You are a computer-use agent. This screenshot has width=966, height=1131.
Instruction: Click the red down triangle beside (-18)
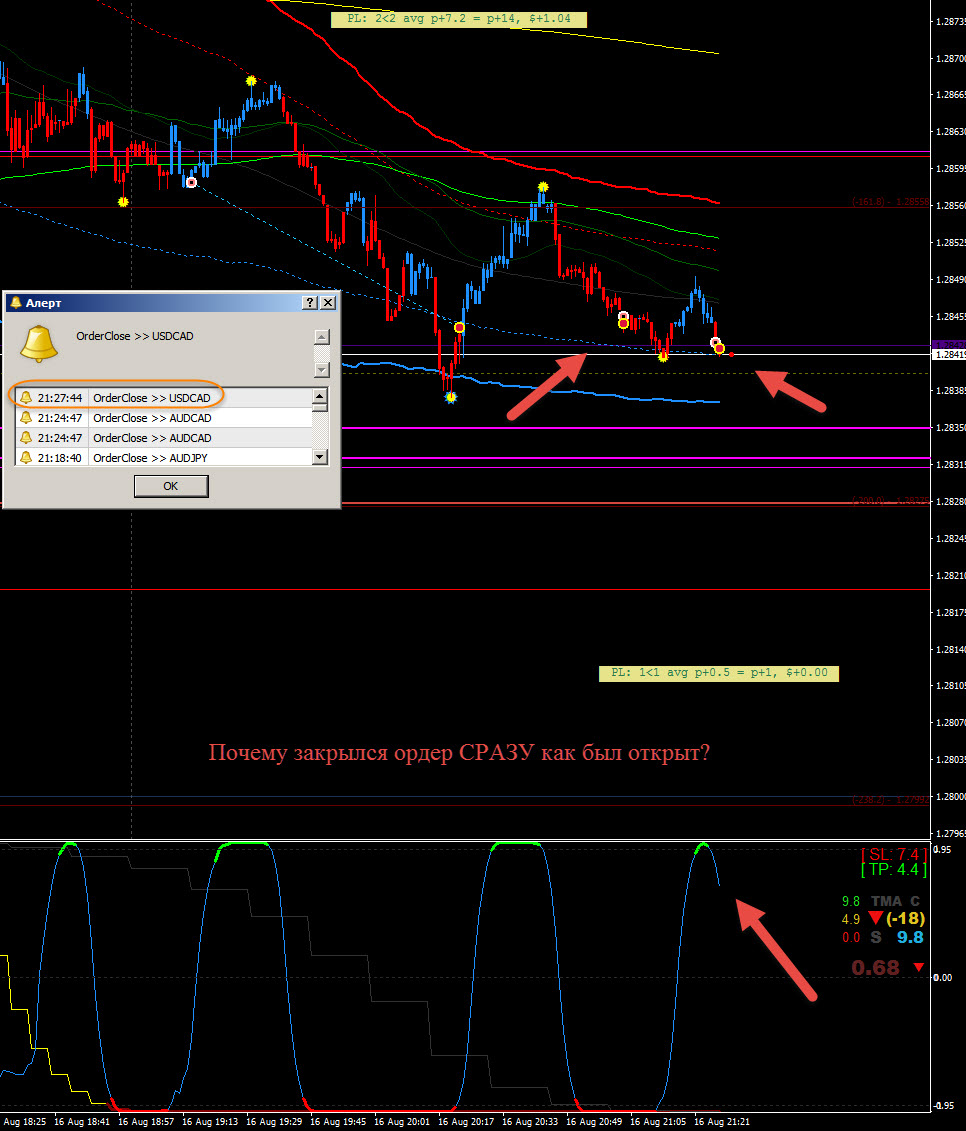875,918
